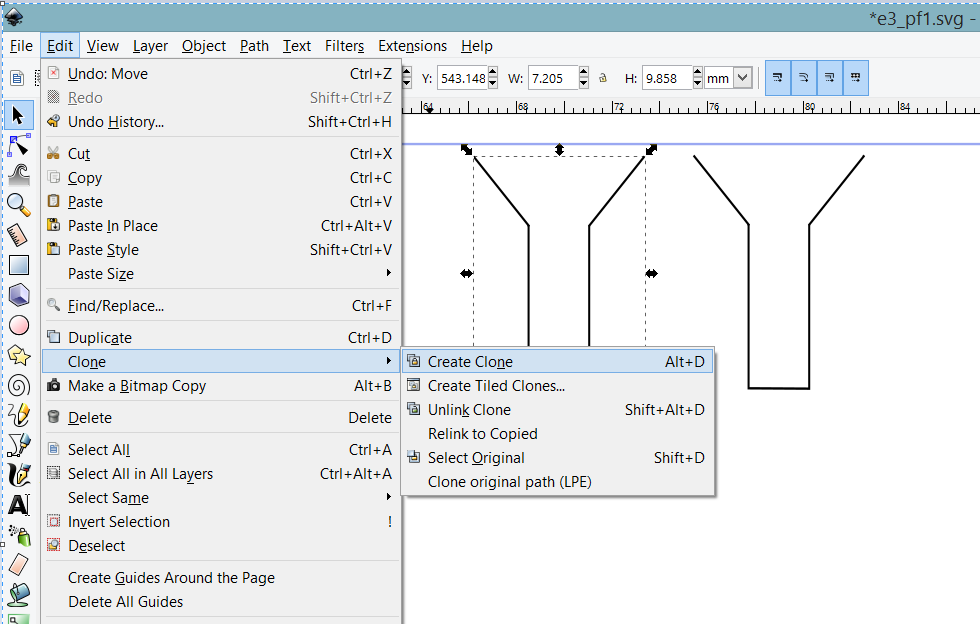Toggle the second blue transform-affect button
The width and height of the screenshot is (980, 624).
tap(804, 78)
